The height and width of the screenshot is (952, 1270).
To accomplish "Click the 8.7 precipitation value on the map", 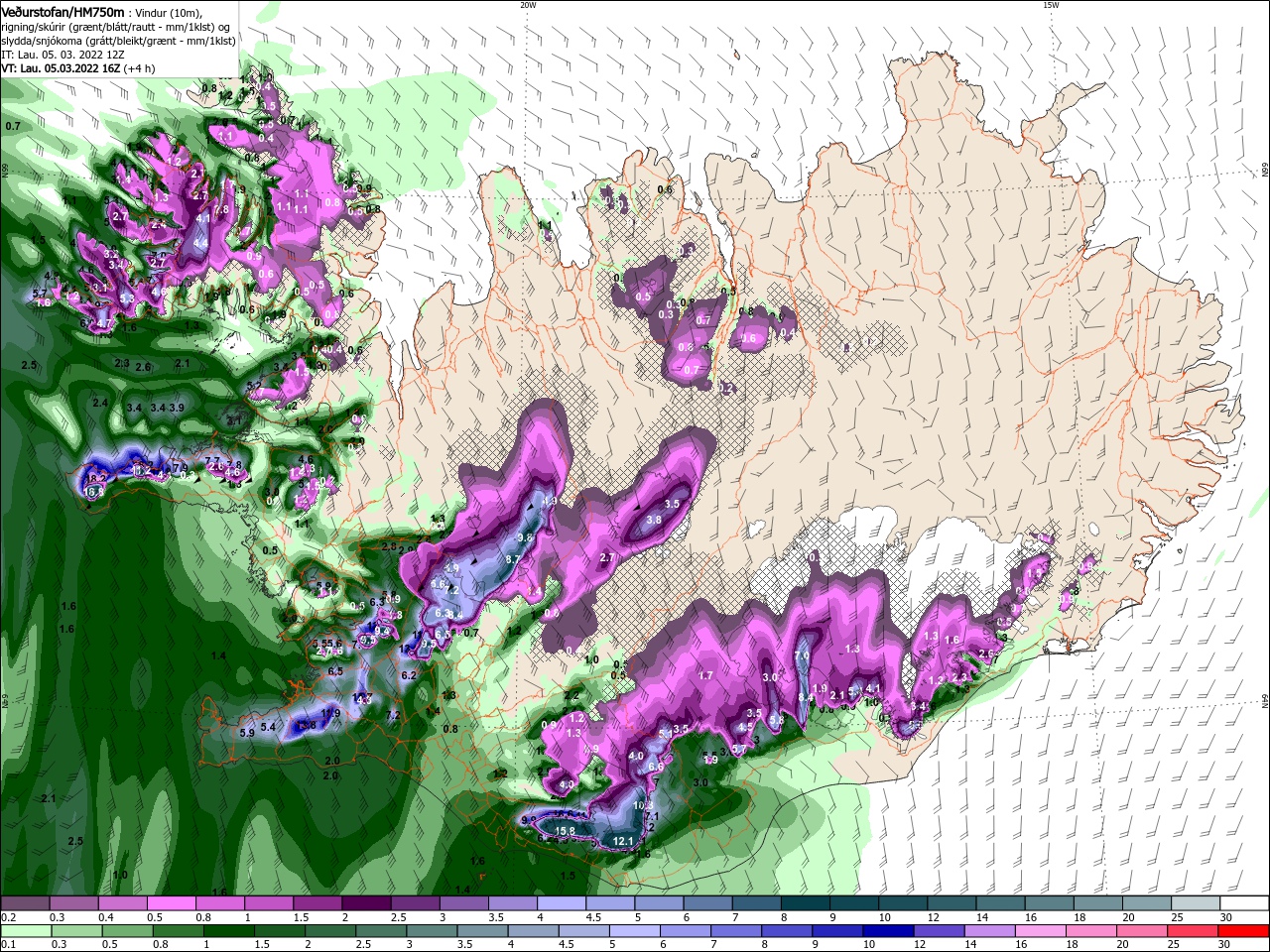I will (513, 560).
